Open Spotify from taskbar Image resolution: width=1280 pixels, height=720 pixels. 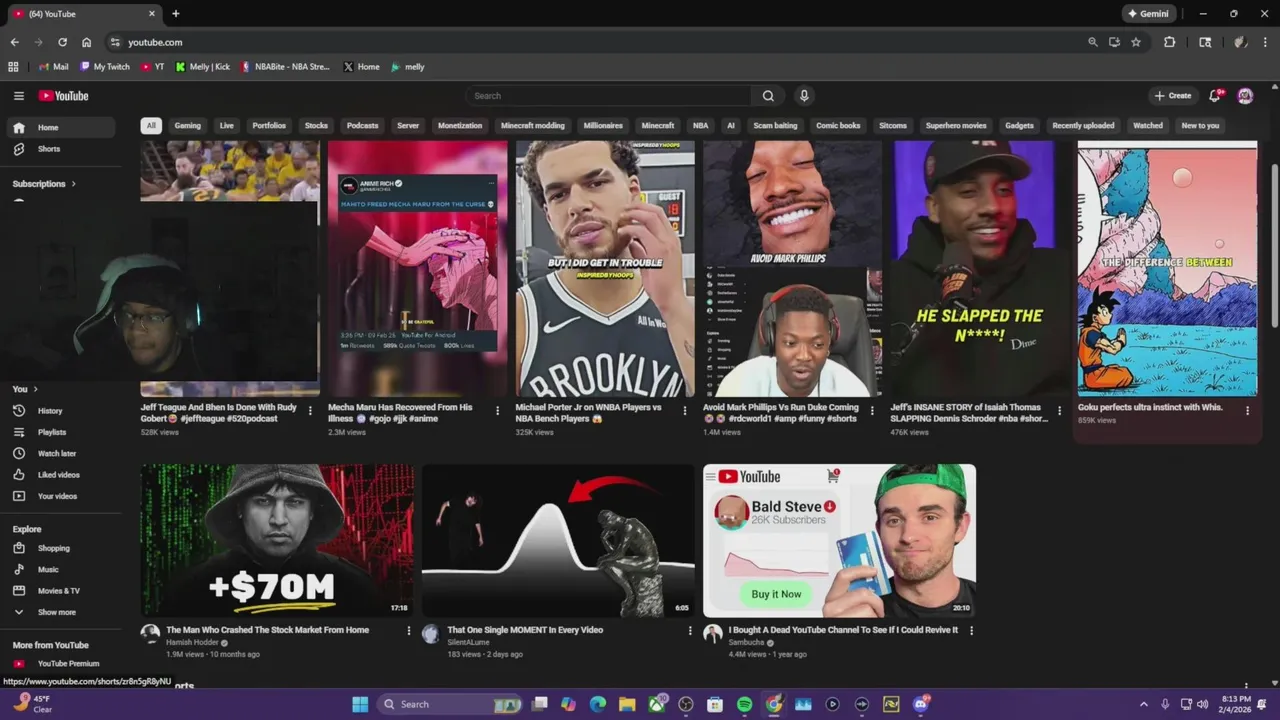click(744, 704)
